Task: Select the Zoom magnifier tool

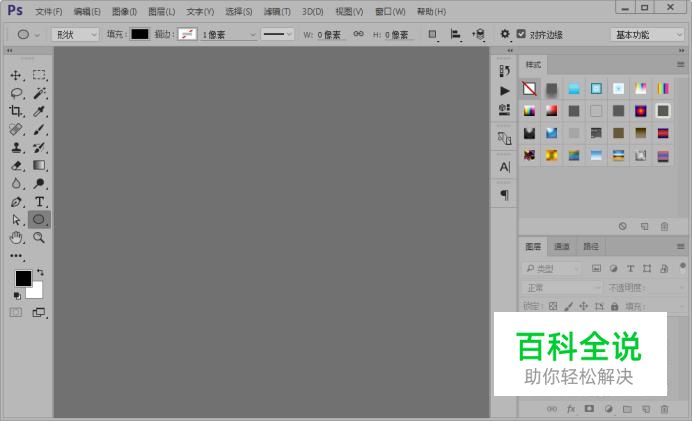Action: pyautogui.click(x=40, y=237)
